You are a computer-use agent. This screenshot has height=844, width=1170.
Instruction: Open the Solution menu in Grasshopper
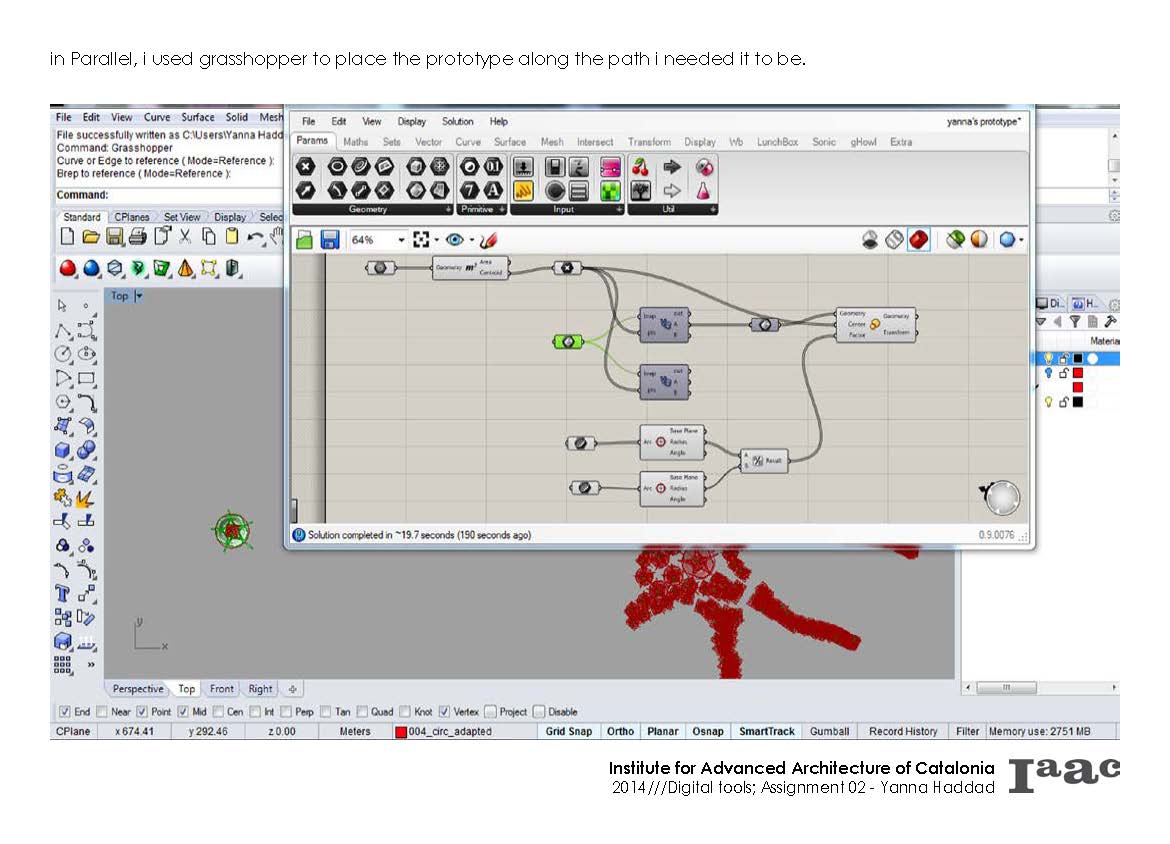point(457,121)
